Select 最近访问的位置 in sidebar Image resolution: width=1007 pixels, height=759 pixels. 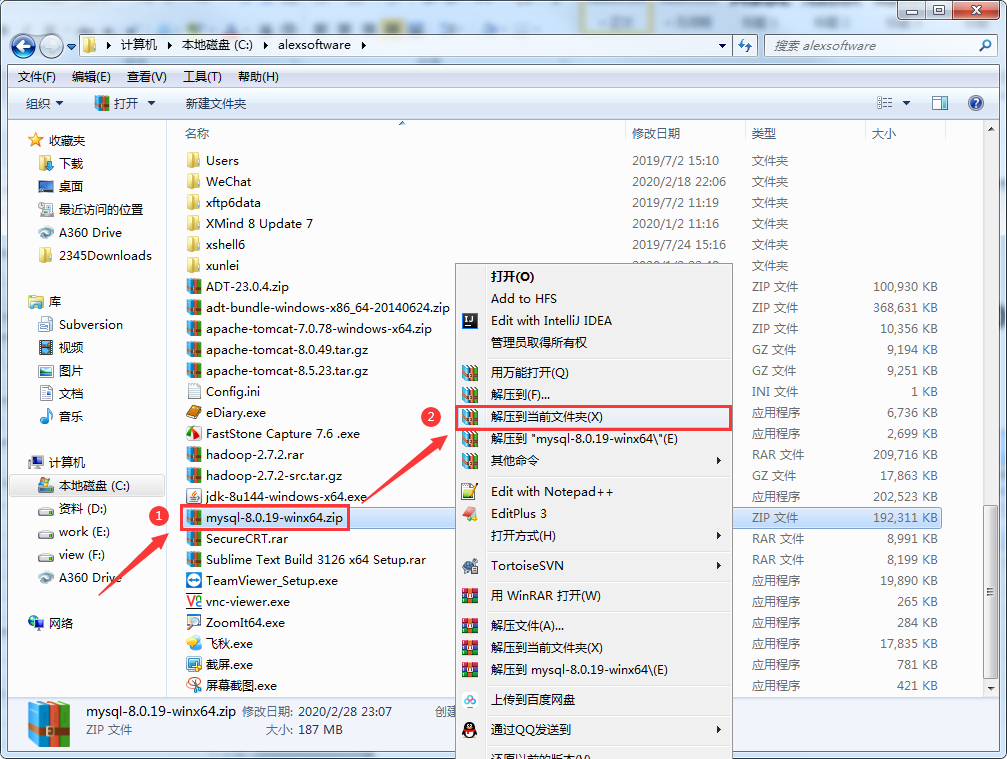(x=101, y=209)
